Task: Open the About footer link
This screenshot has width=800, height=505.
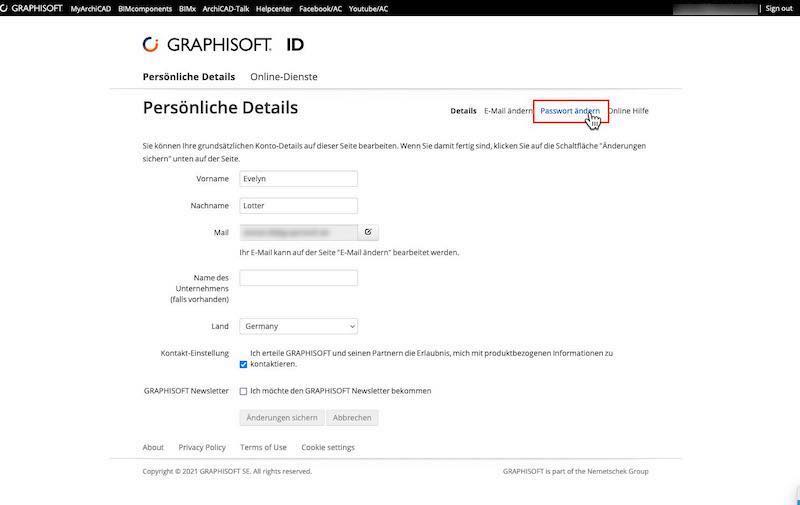Action: [x=153, y=447]
